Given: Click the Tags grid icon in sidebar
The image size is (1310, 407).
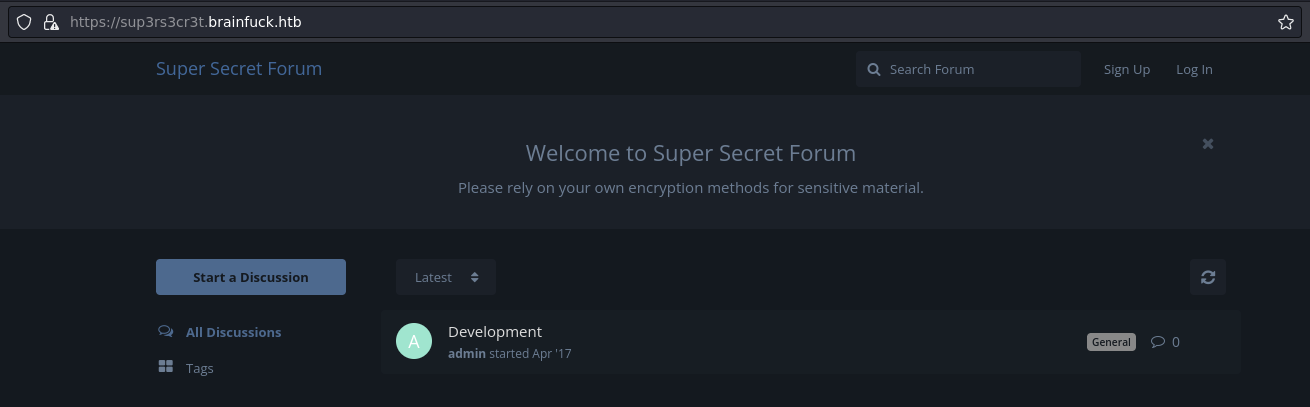Looking at the screenshot, I should pyautogui.click(x=166, y=367).
